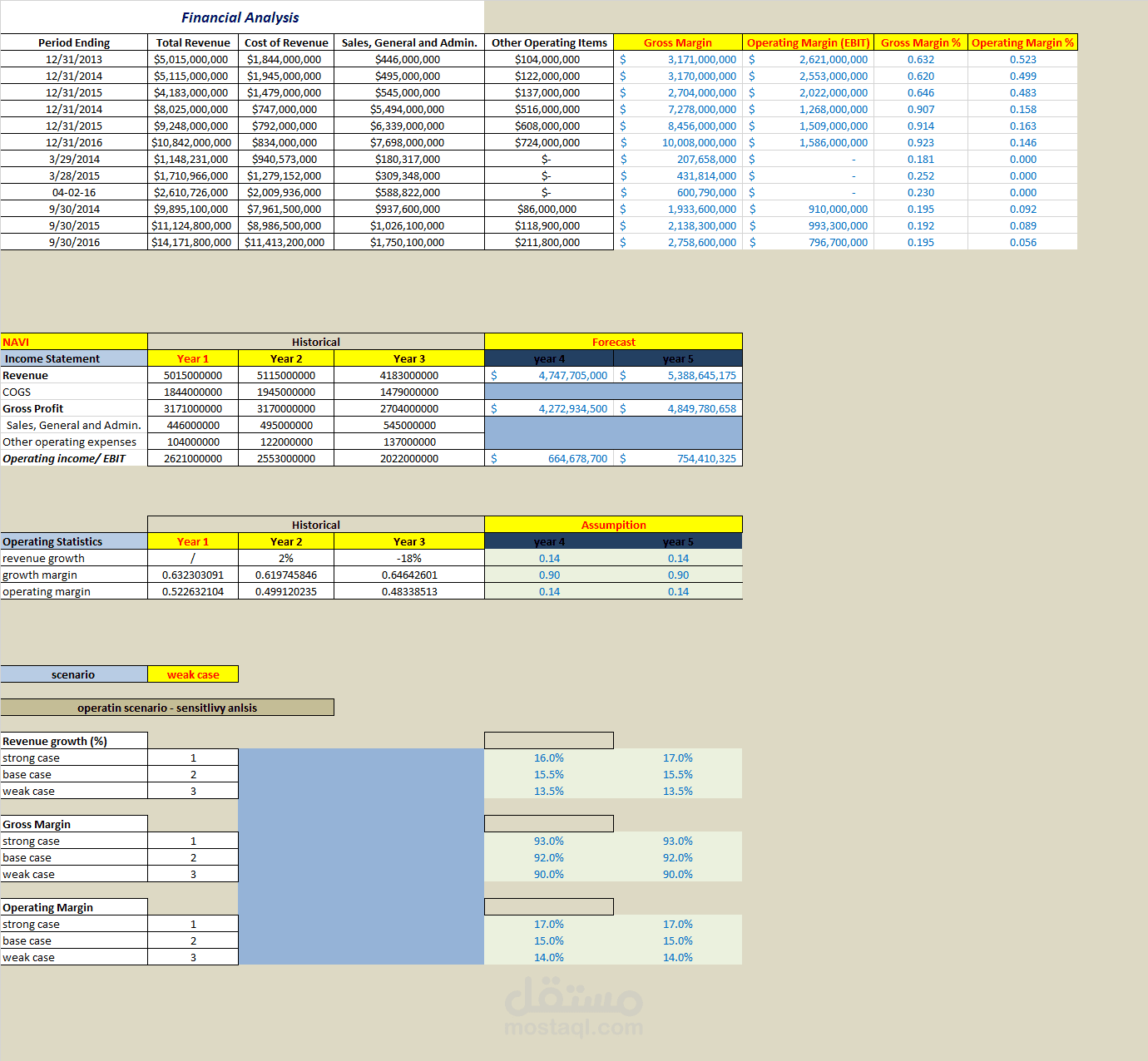1148x1061 pixels.
Task: Select the year 4 13.5% weak case value
Action: point(549,791)
